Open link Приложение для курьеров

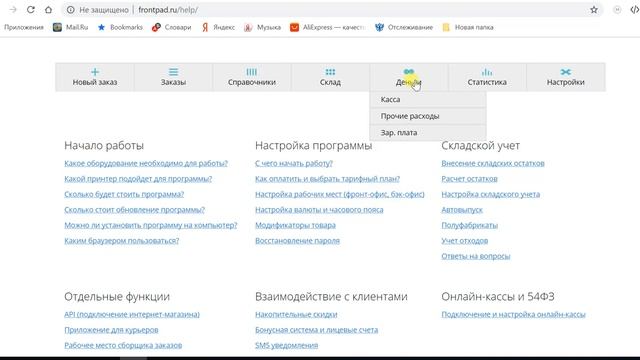(x=111, y=330)
